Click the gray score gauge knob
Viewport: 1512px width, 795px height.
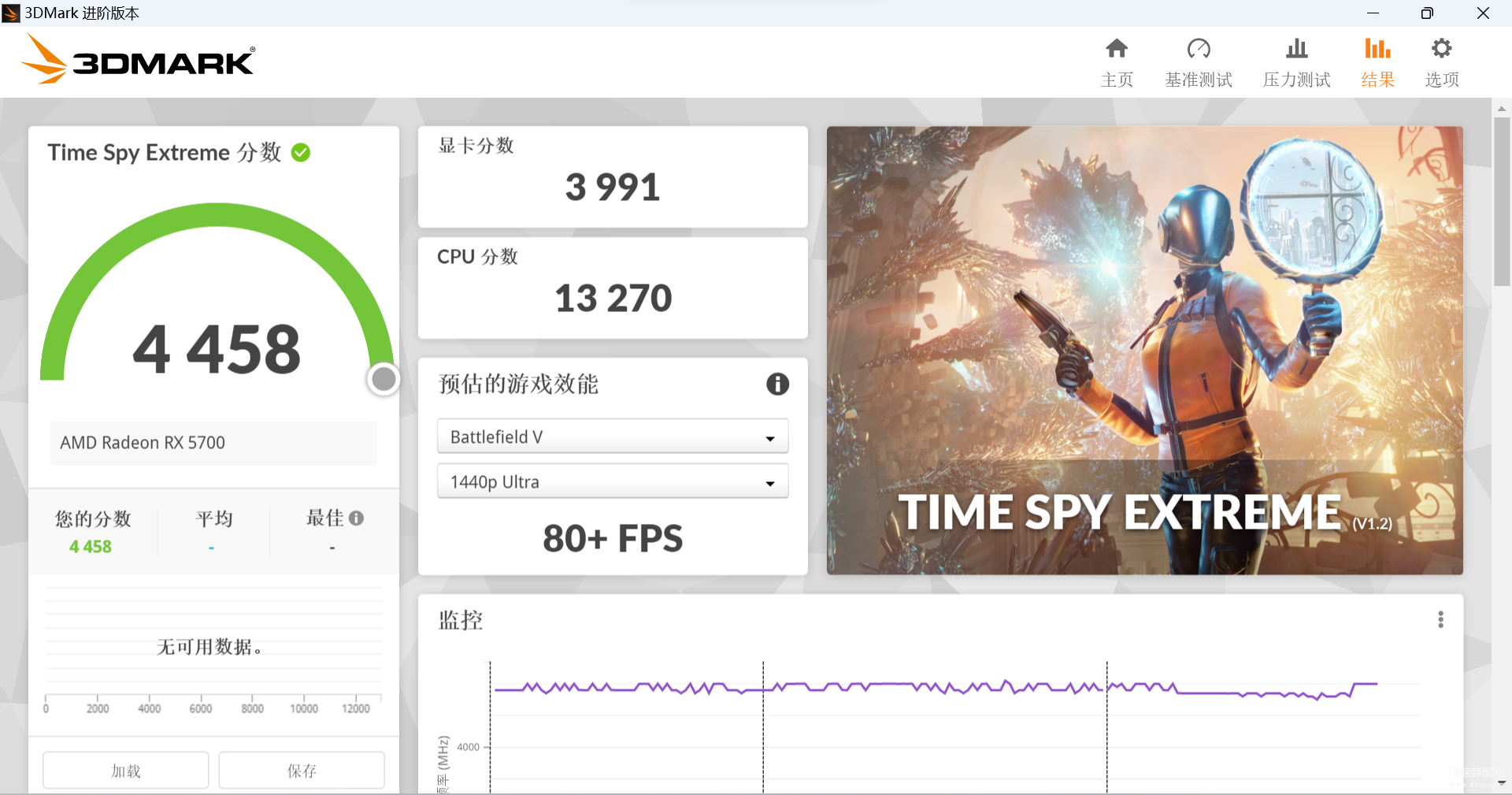[x=384, y=380]
